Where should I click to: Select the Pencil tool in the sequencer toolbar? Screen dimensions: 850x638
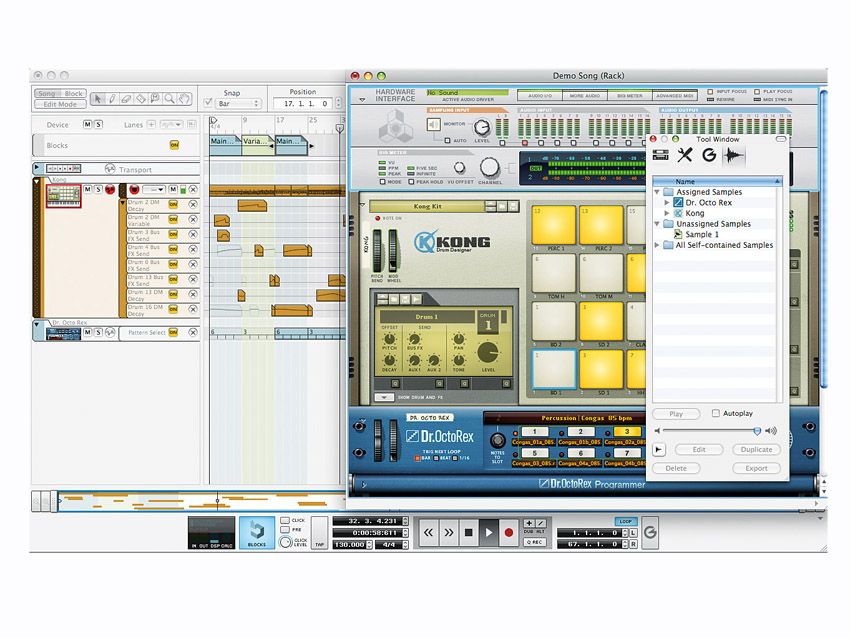click(111, 98)
